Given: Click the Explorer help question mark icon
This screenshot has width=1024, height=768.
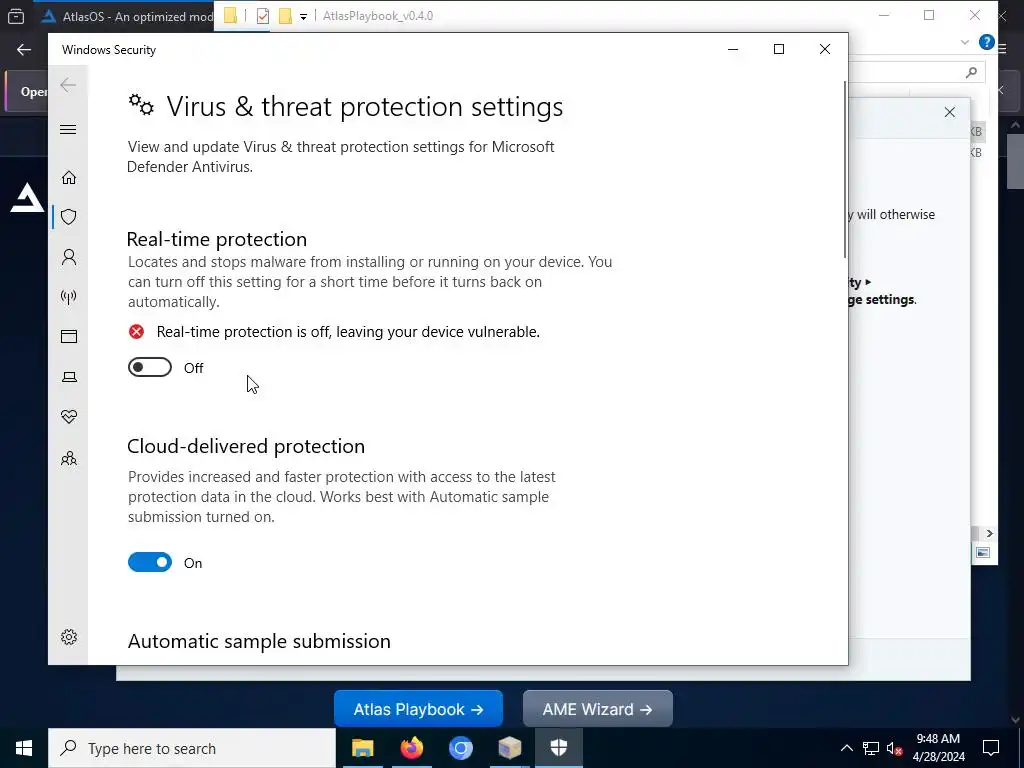Looking at the screenshot, I should 987,42.
